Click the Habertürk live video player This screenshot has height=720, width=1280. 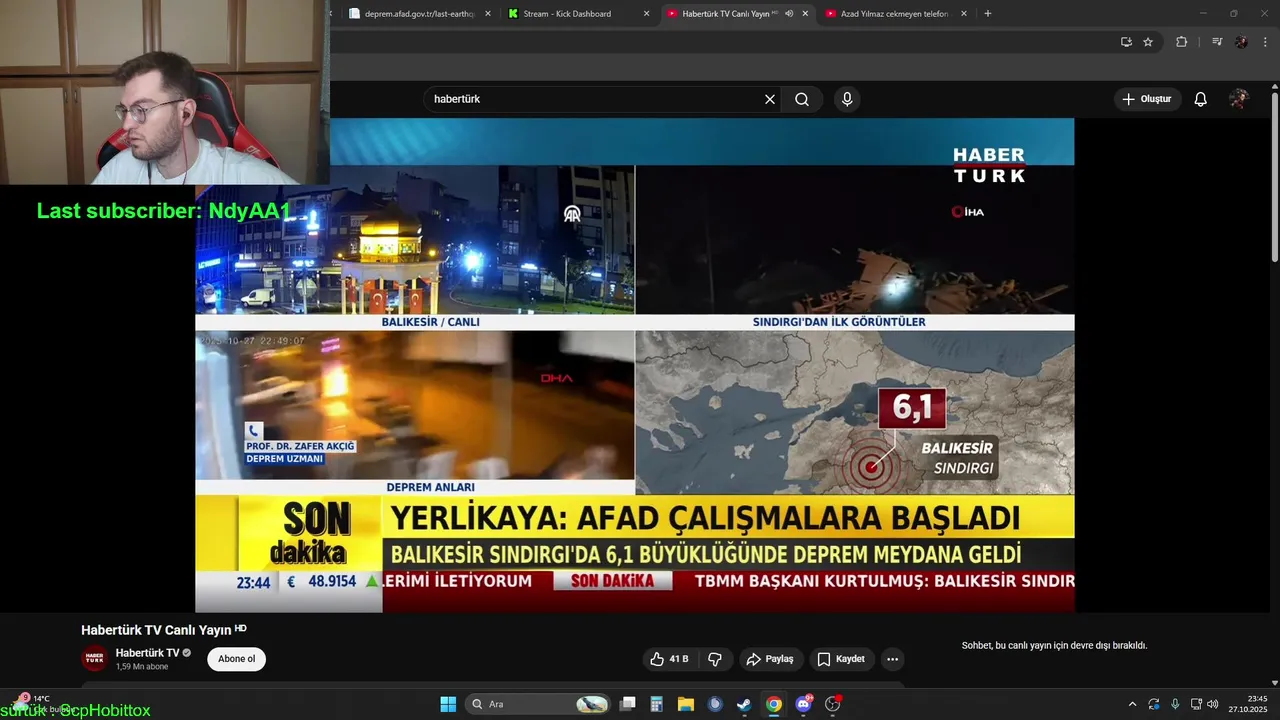coord(635,365)
